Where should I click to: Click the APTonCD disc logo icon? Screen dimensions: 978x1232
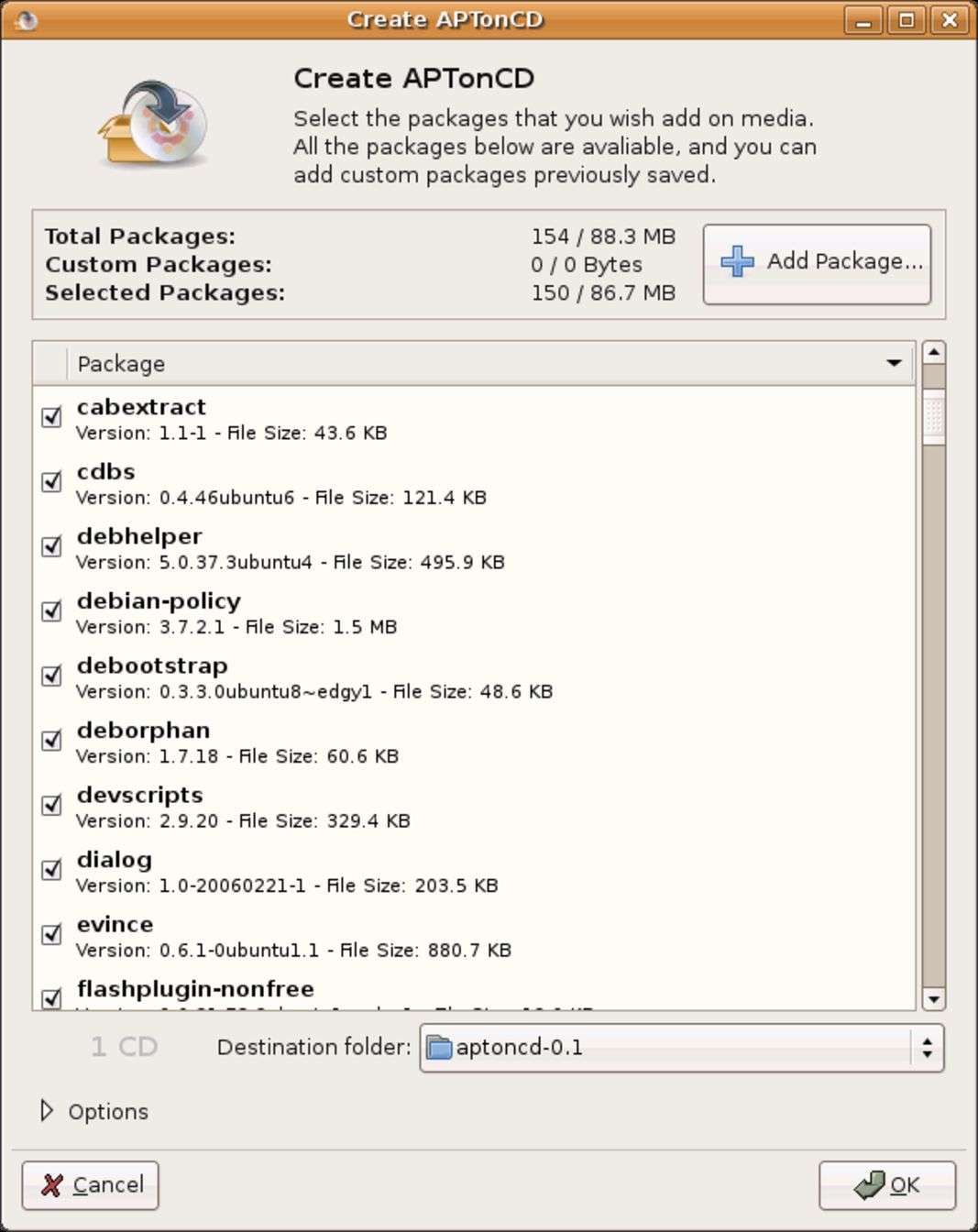[154, 125]
